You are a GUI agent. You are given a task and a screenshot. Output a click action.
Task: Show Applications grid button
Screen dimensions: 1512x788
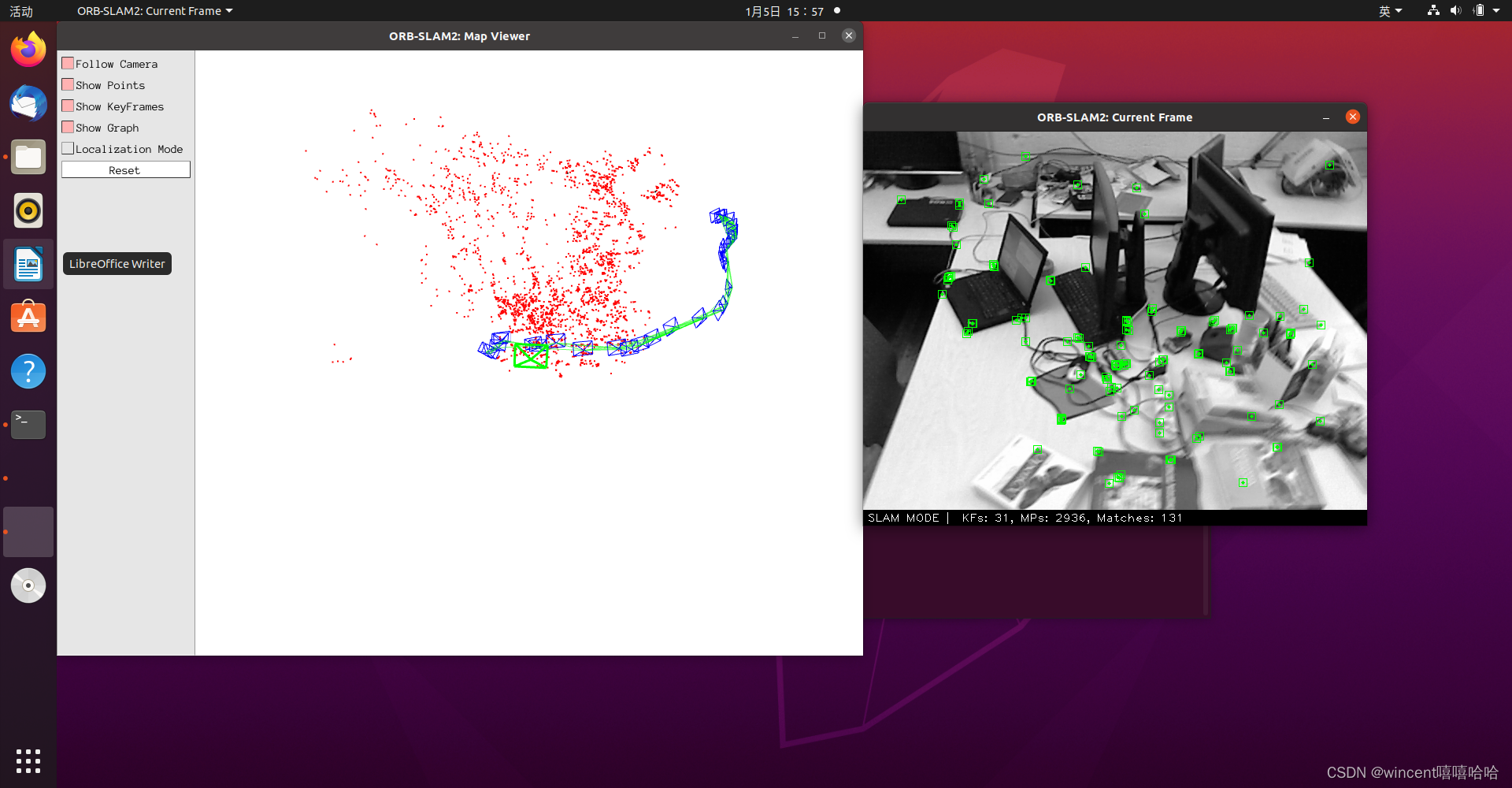coord(28,761)
